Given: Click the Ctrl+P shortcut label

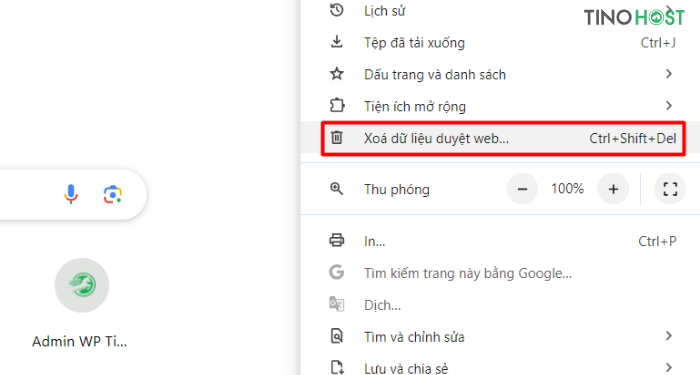Looking at the screenshot, I should tap(657, 241).
